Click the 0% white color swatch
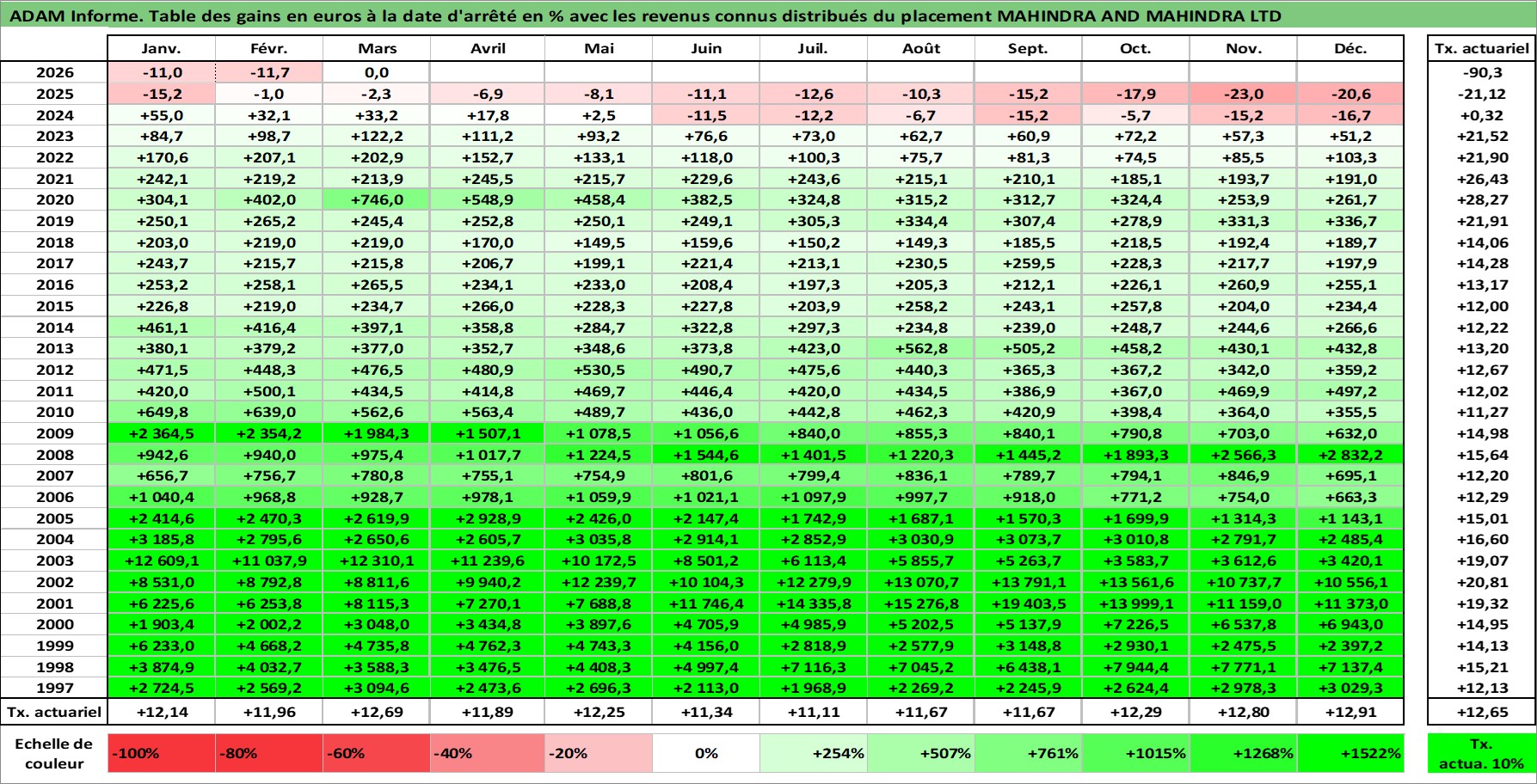1537x784 pixels. tap(706, 753)
